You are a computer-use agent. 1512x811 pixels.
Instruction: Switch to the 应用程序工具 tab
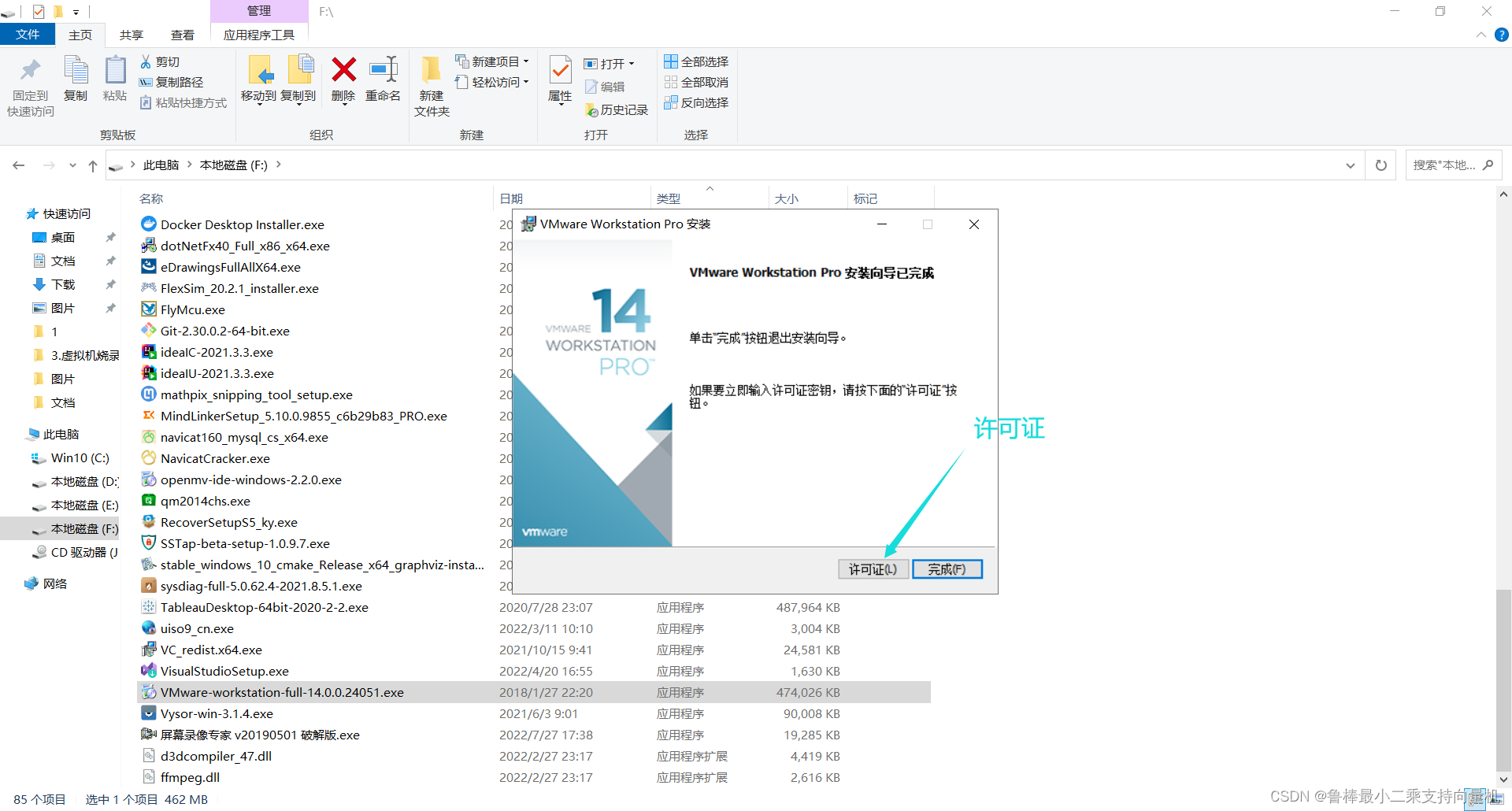point(259,35)
